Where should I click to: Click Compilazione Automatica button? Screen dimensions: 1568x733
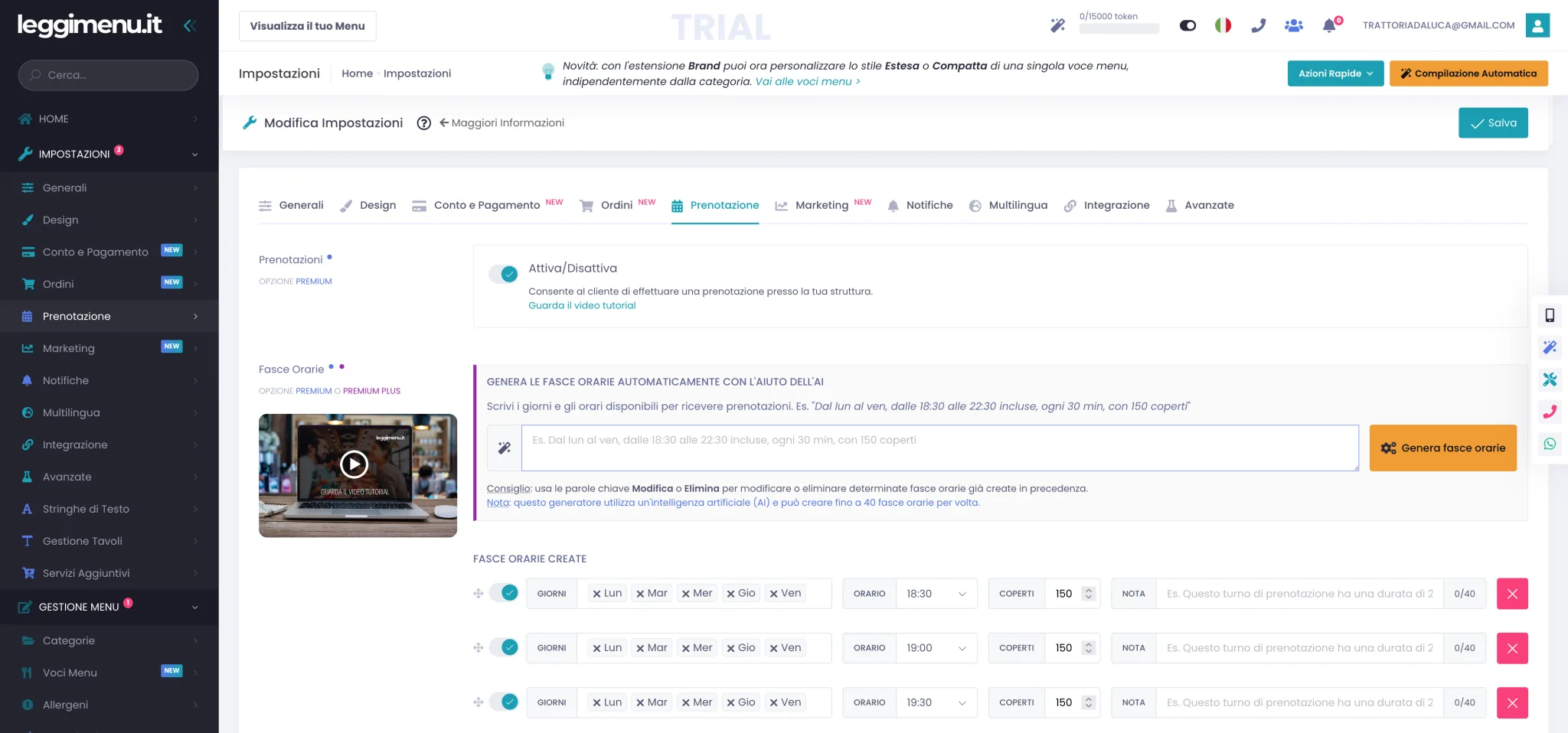click(1468, 73)
